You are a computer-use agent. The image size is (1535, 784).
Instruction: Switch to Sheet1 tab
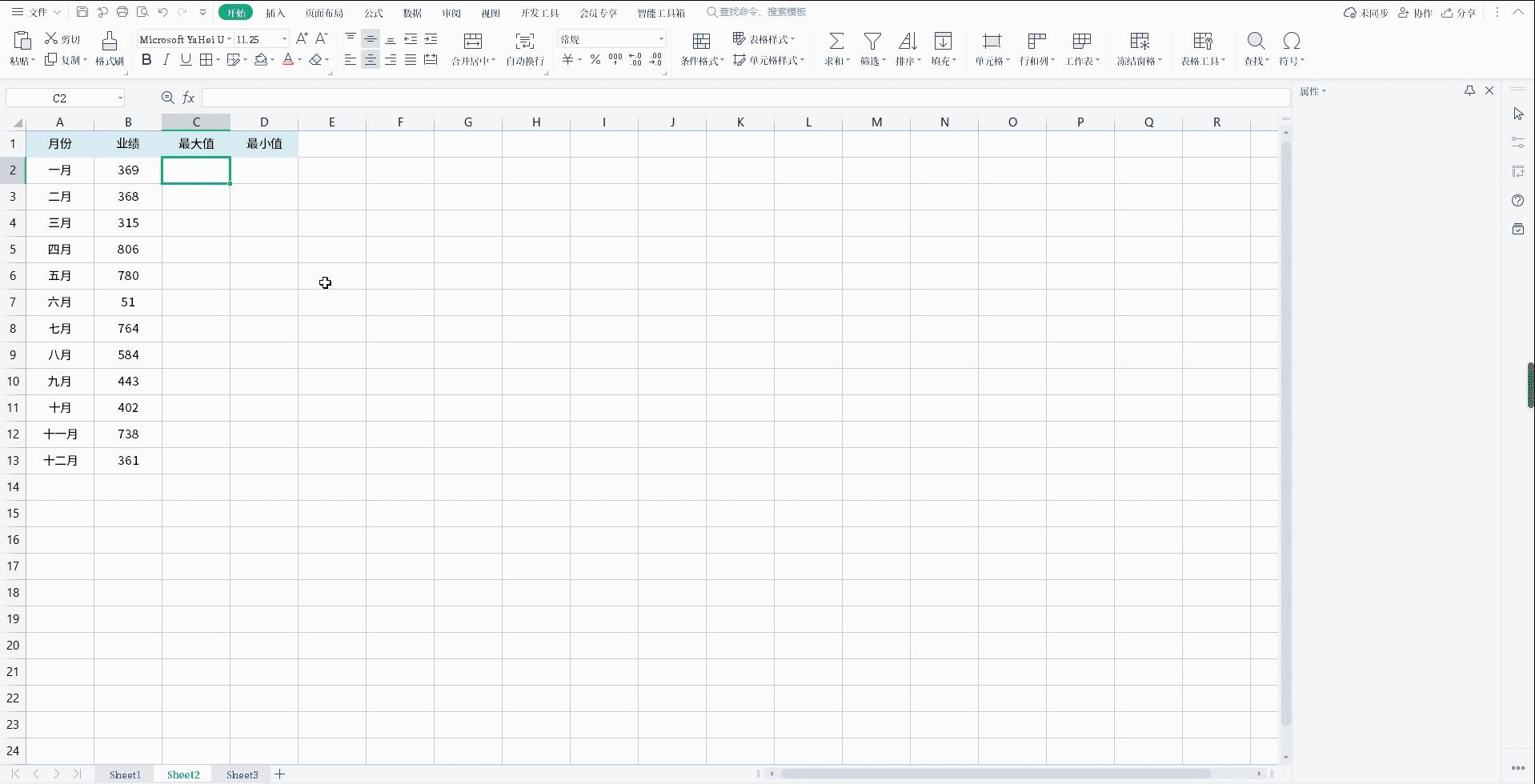pos(125,774)
